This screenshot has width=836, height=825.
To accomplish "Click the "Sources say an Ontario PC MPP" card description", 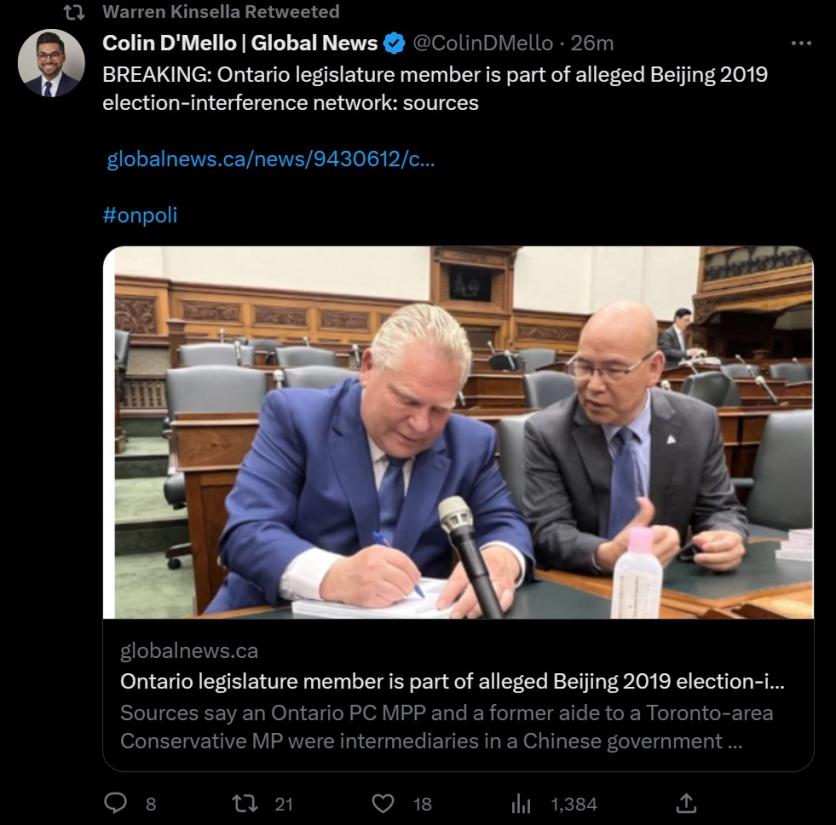I will 446,727.
